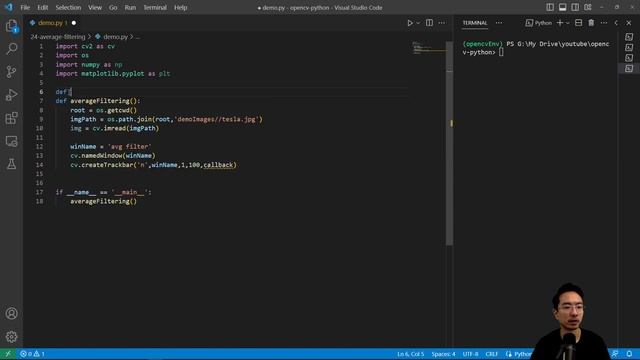The width and height of the screenshot is (640, 360).
Task: Split the editor to the right
Action: [429, 23]
